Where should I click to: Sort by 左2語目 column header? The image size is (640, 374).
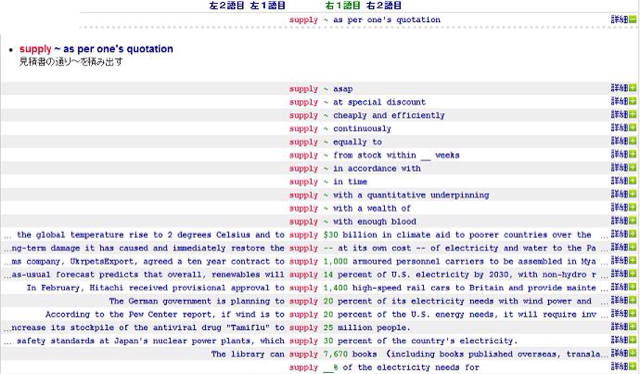click(227, 5)
